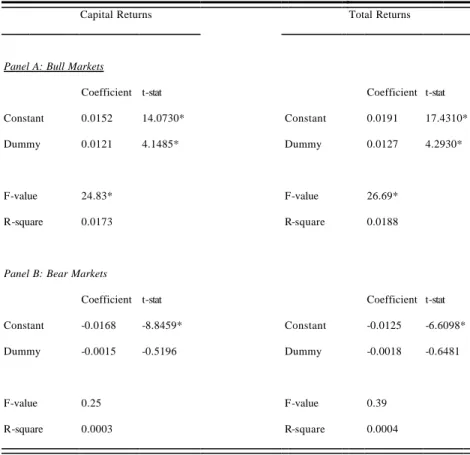Screen dimensions: 470x455
Task: Select the F-value label beside 26.69*
Action: (x=301, y=196)
